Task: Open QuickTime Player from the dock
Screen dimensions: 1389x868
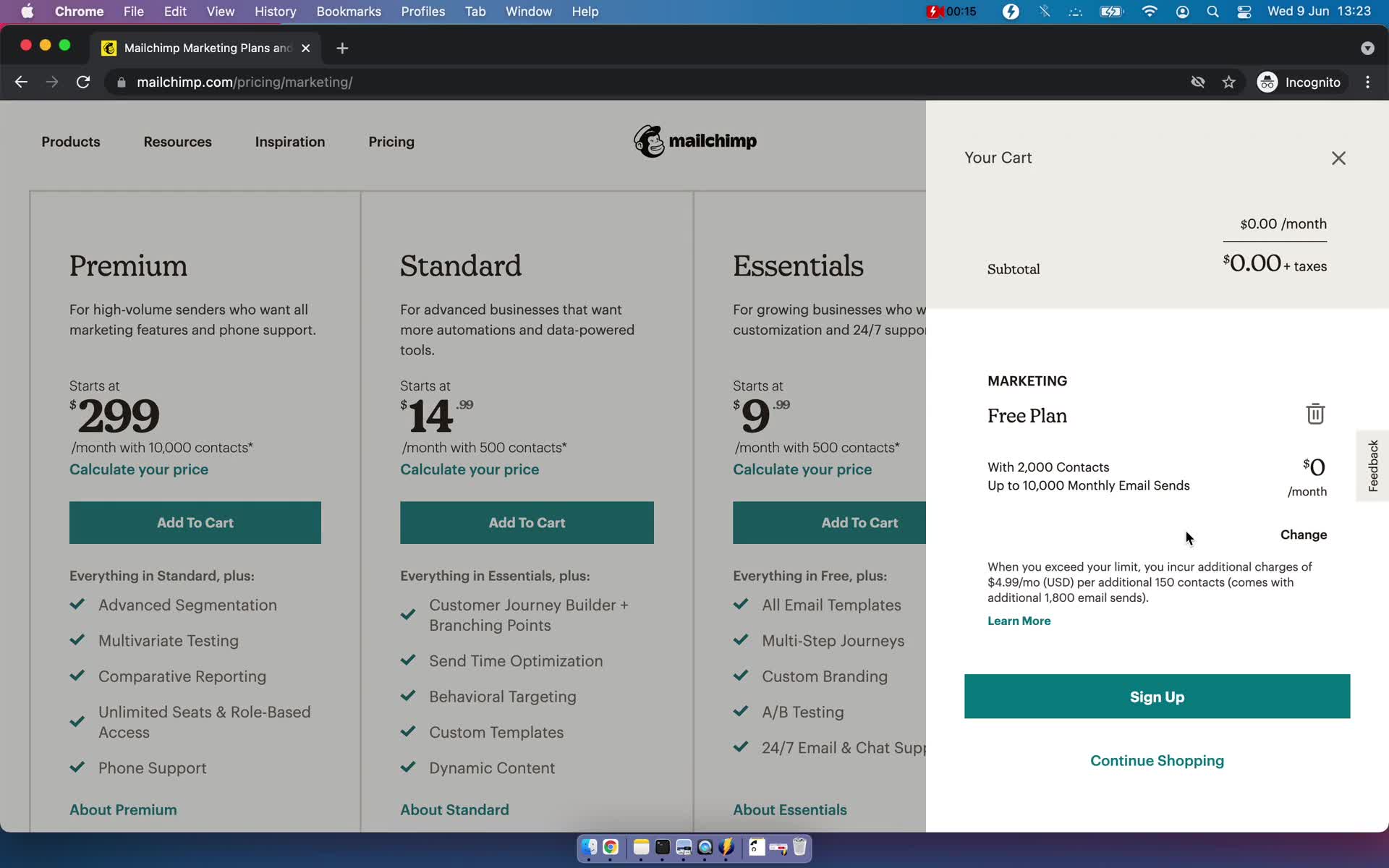Action: 705,847
